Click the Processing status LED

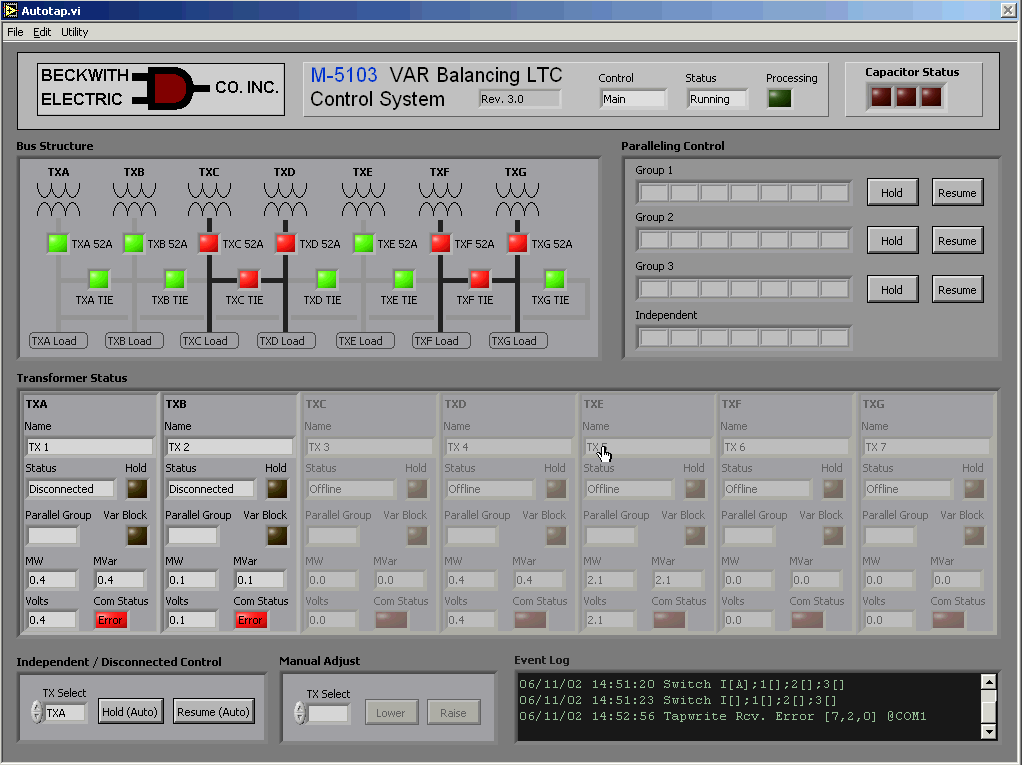click(779, 98)
